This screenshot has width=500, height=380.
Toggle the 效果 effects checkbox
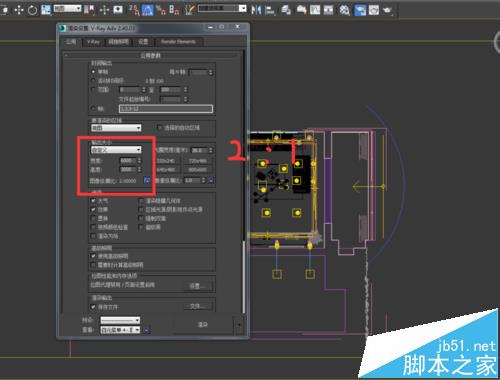94,209
